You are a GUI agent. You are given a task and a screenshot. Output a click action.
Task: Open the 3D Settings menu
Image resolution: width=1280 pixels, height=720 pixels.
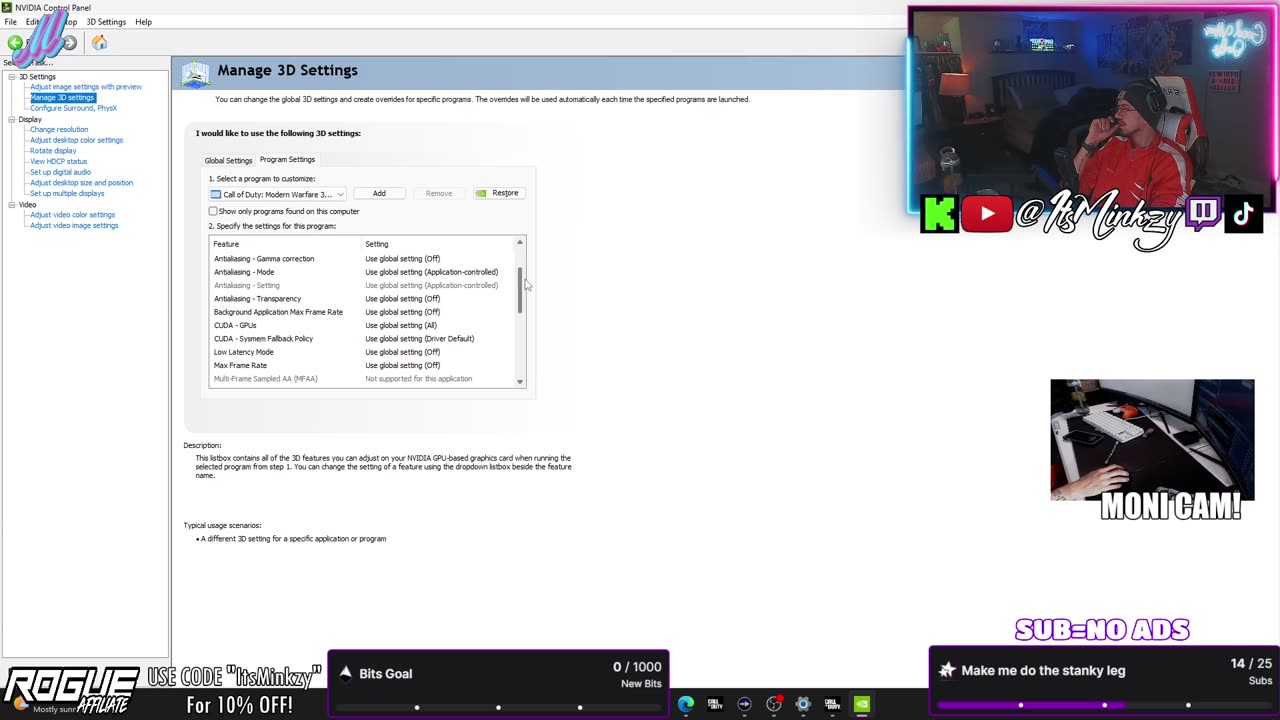(106, 22)
